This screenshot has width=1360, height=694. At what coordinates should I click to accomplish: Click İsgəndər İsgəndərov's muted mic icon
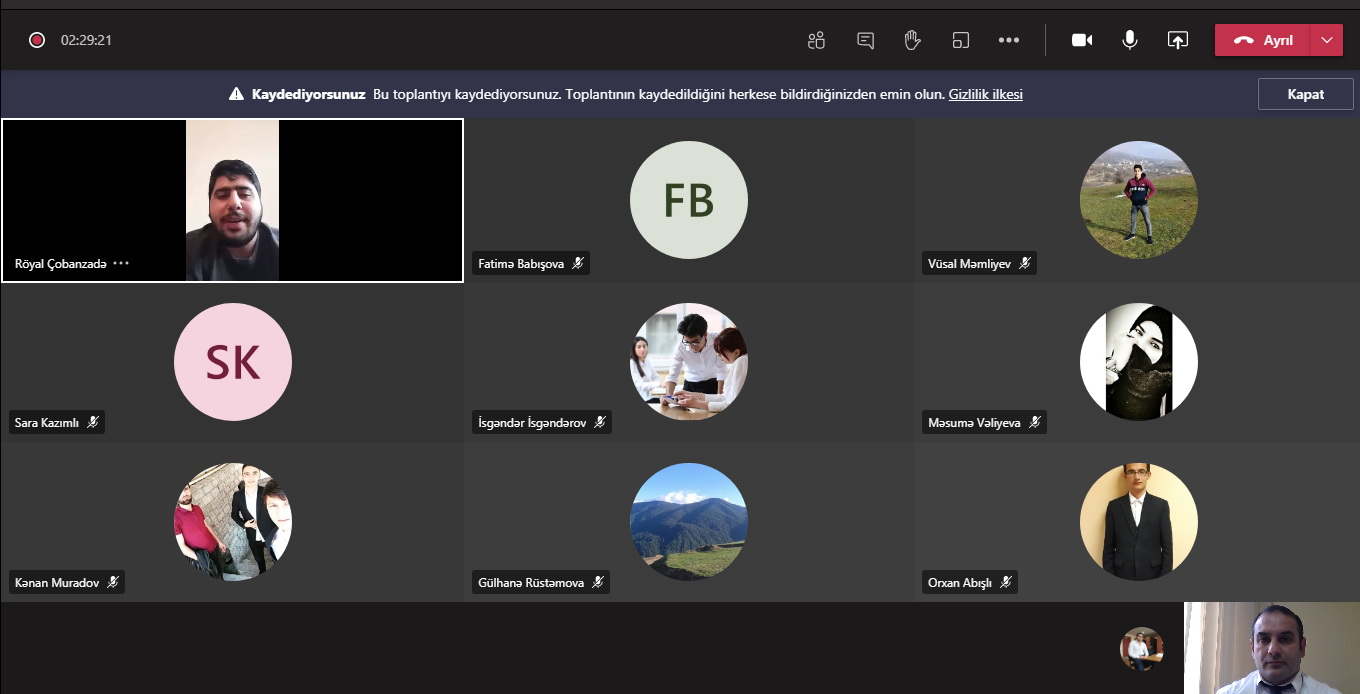[x=599, y=422]
